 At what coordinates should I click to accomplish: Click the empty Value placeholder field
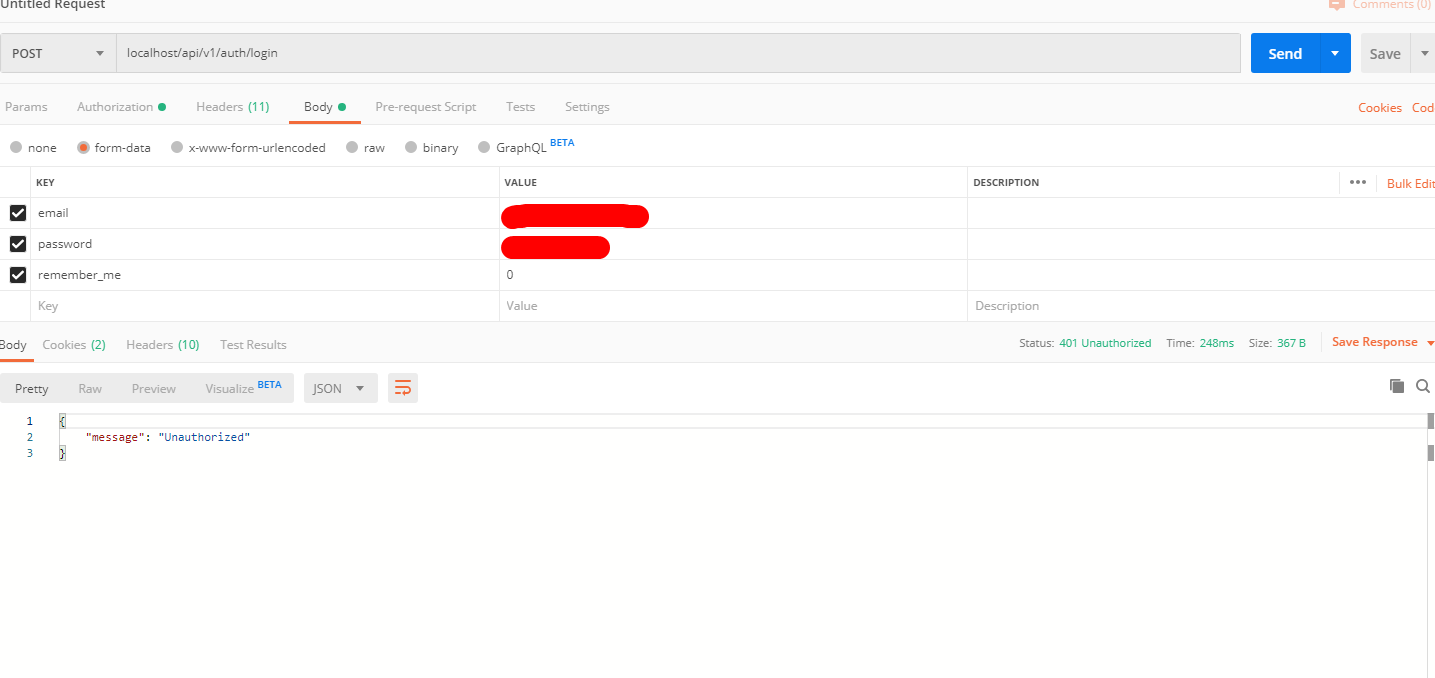[x=733, y=306]
